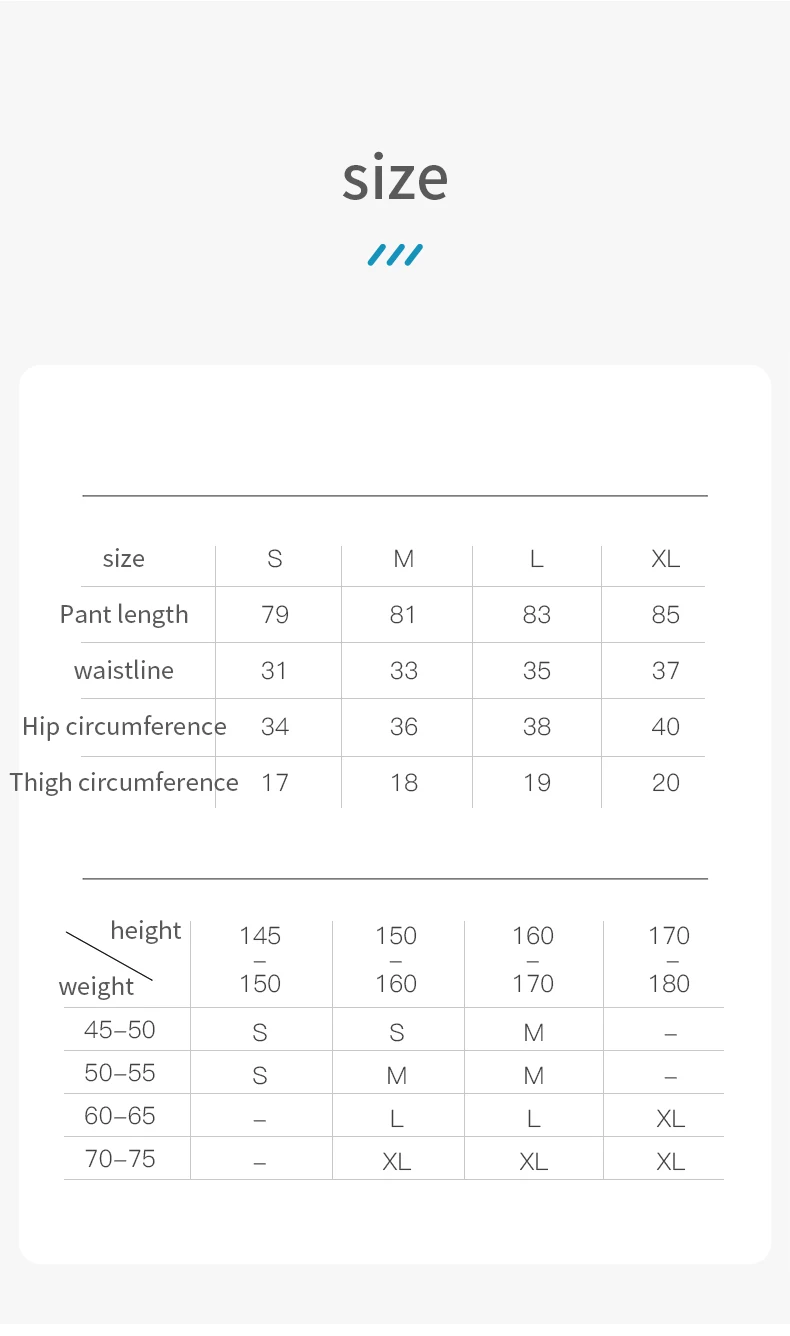Select the XL column header
The width and height of the screenshot is (790, 1336).
click(x=666, y=559)
